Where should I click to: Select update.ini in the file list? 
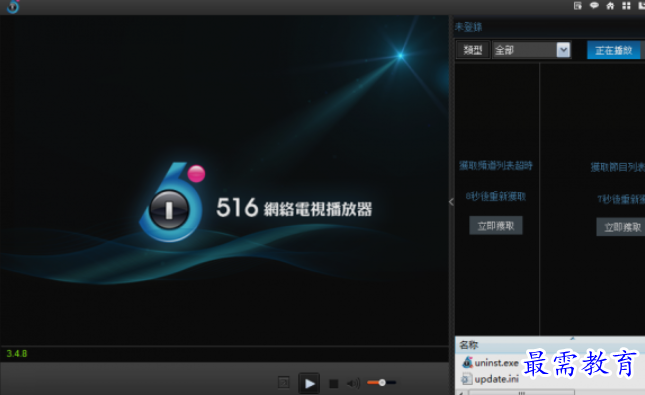tap(490, 379)
